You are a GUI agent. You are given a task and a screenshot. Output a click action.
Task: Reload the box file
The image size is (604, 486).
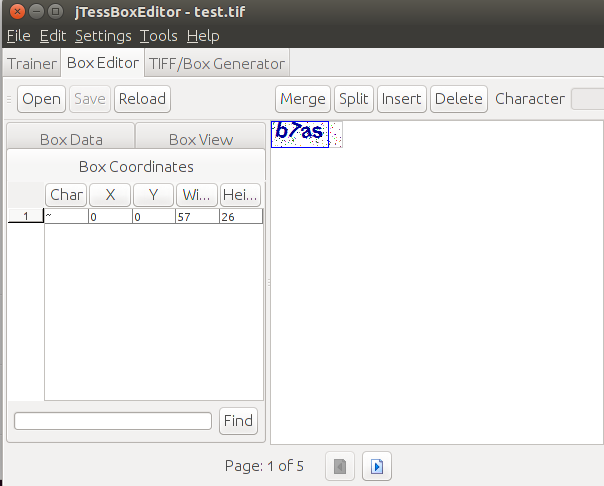(x=142, y=99)
